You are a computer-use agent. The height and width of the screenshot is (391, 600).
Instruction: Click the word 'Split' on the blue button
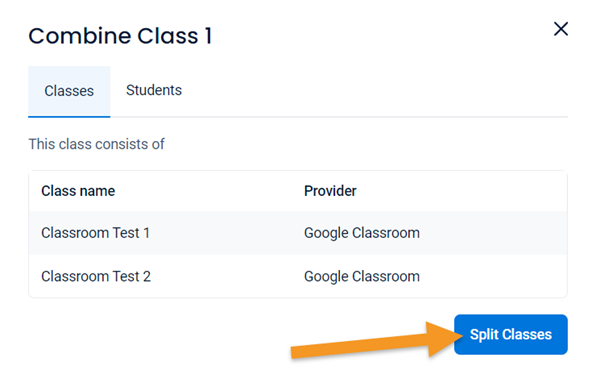click(x=484, y=335)
